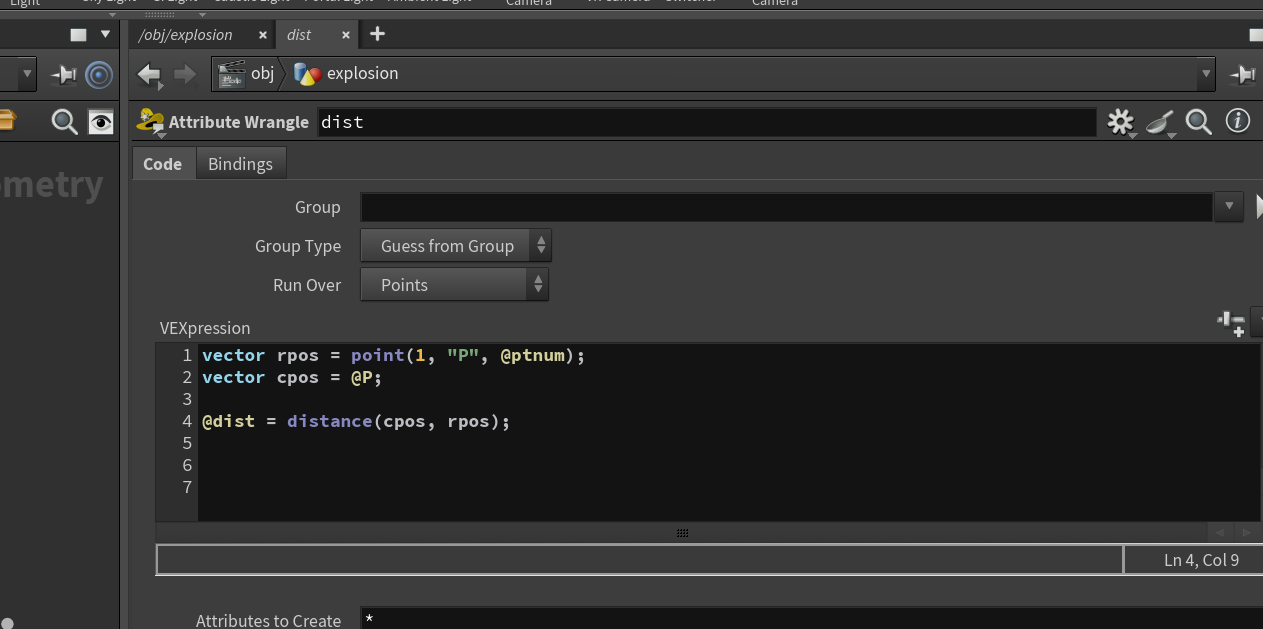Image resolution: width=1263 pixels, height=629 pixels.
Task: Open the gear settings menu for dist node
Action: click(x=1121, y=122)
